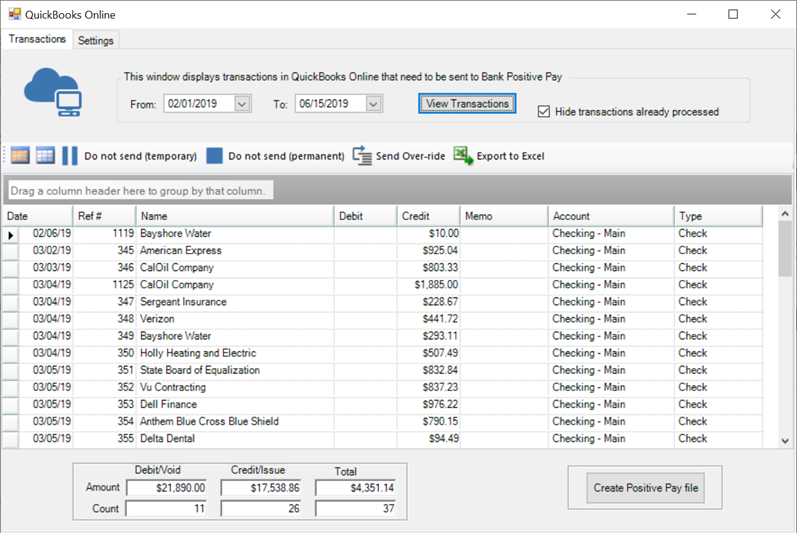This screenshot has width=797, height=533.
Task: Select the Transactions tab
Action: pos(37,39)
